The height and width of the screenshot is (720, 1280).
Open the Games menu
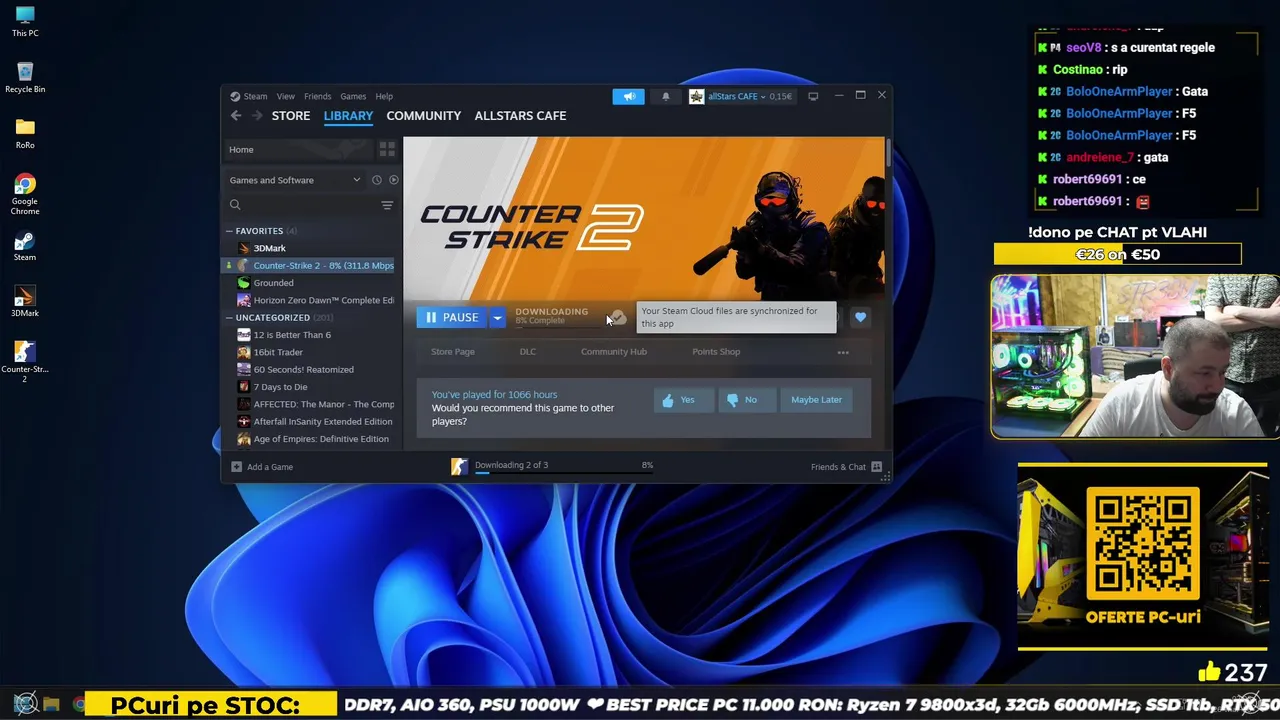click(x=353, y=96)
